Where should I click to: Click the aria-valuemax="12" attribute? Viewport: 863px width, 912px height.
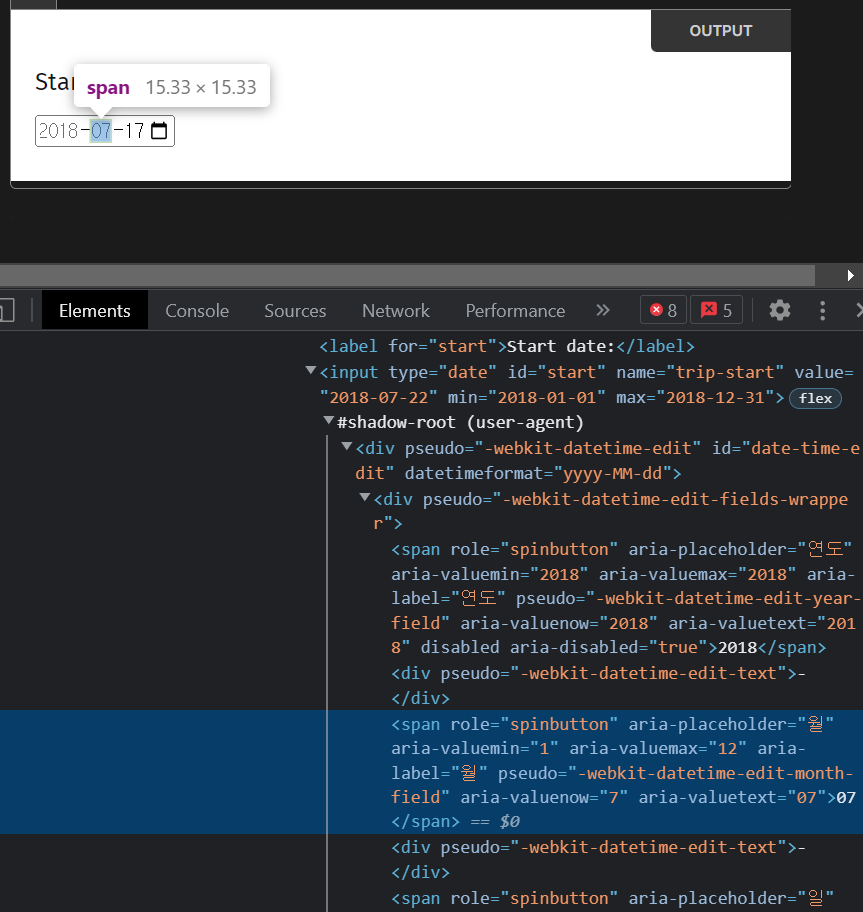point(658,748)
